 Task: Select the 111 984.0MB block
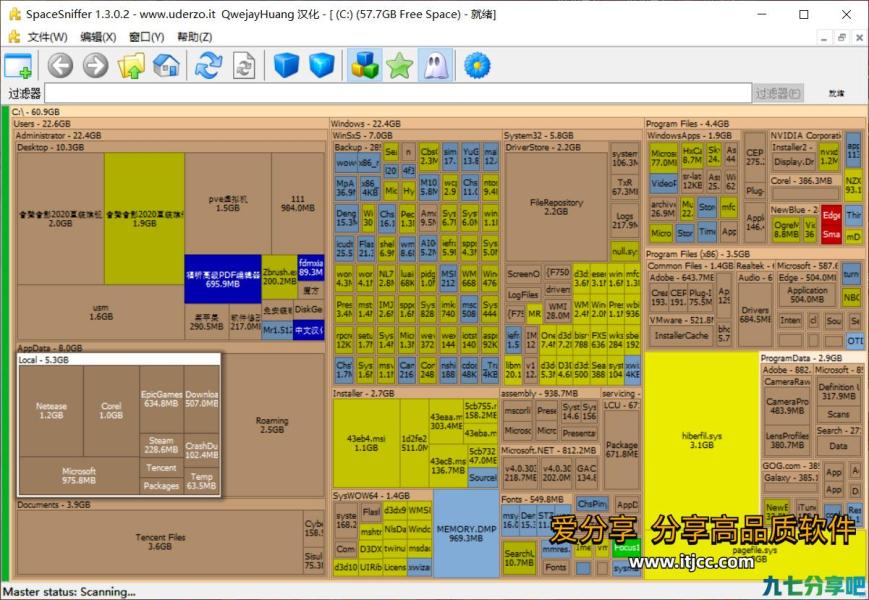click(298, 203)
